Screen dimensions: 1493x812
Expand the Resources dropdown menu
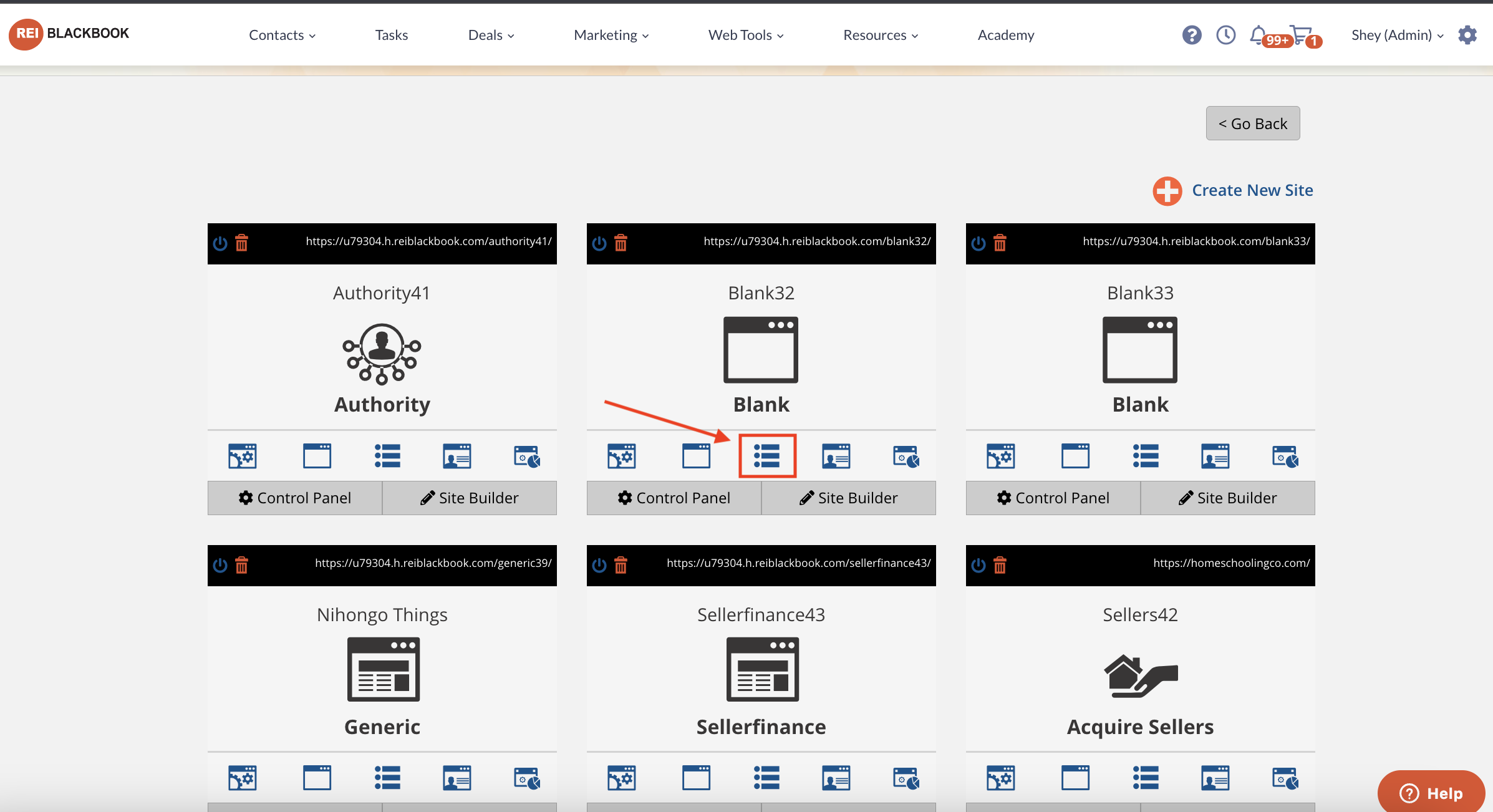(881, 35)
